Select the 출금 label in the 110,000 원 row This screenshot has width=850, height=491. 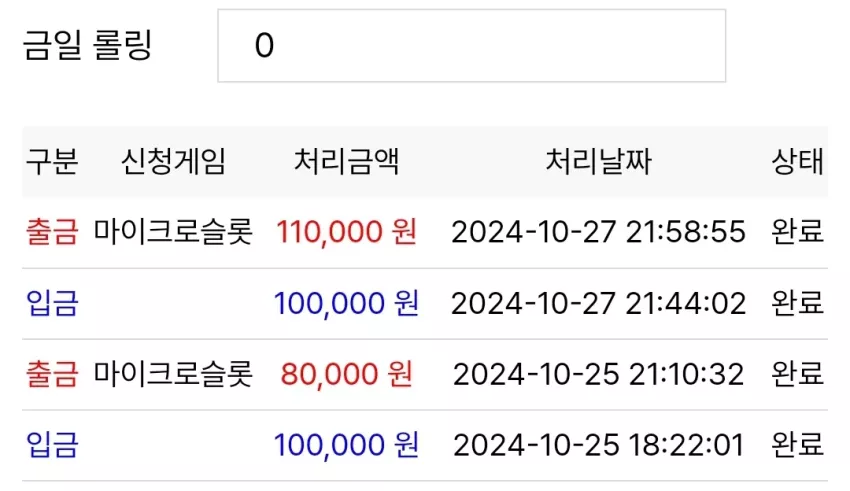[x=52, y=232]
